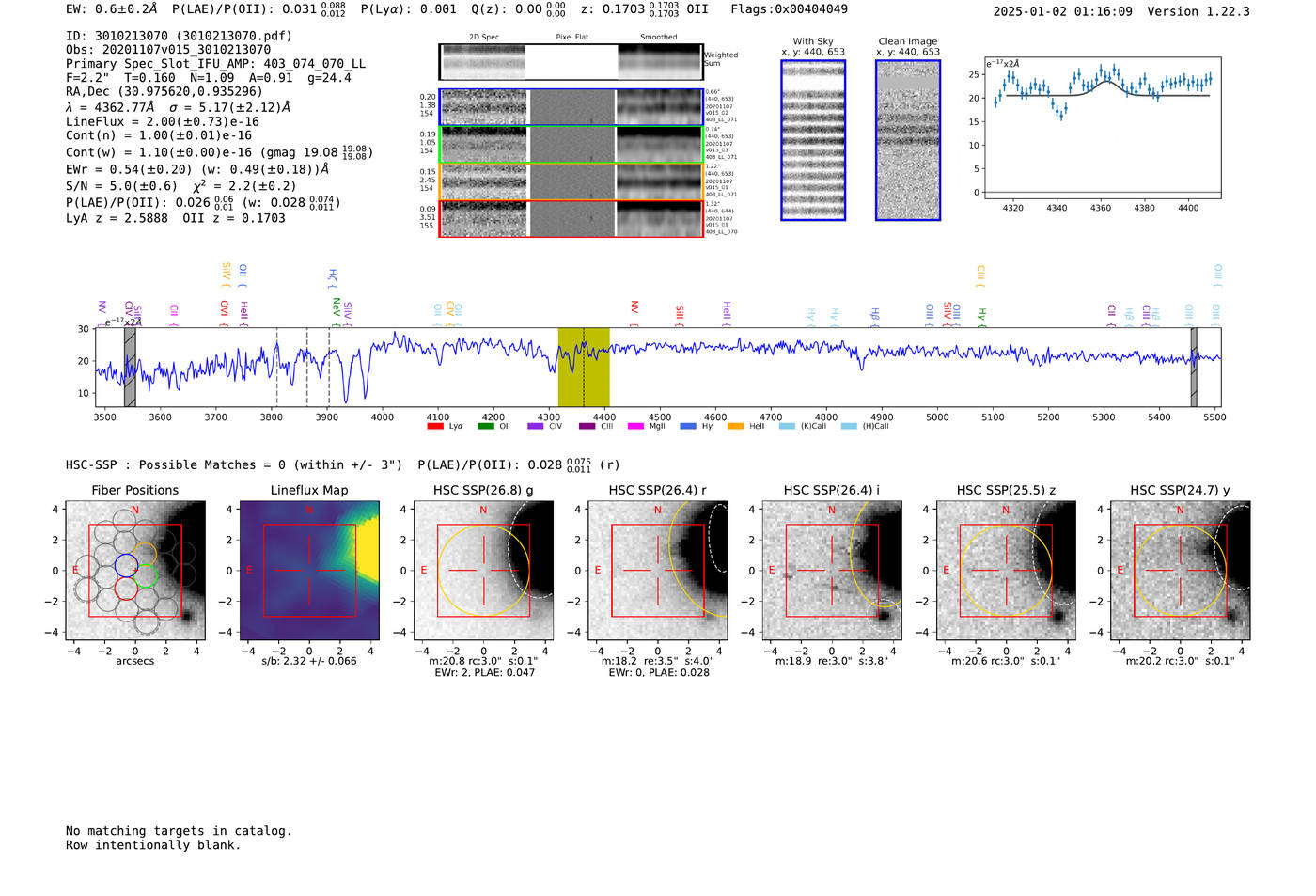Click the red Lyα legend swatch

pos(435,427)
